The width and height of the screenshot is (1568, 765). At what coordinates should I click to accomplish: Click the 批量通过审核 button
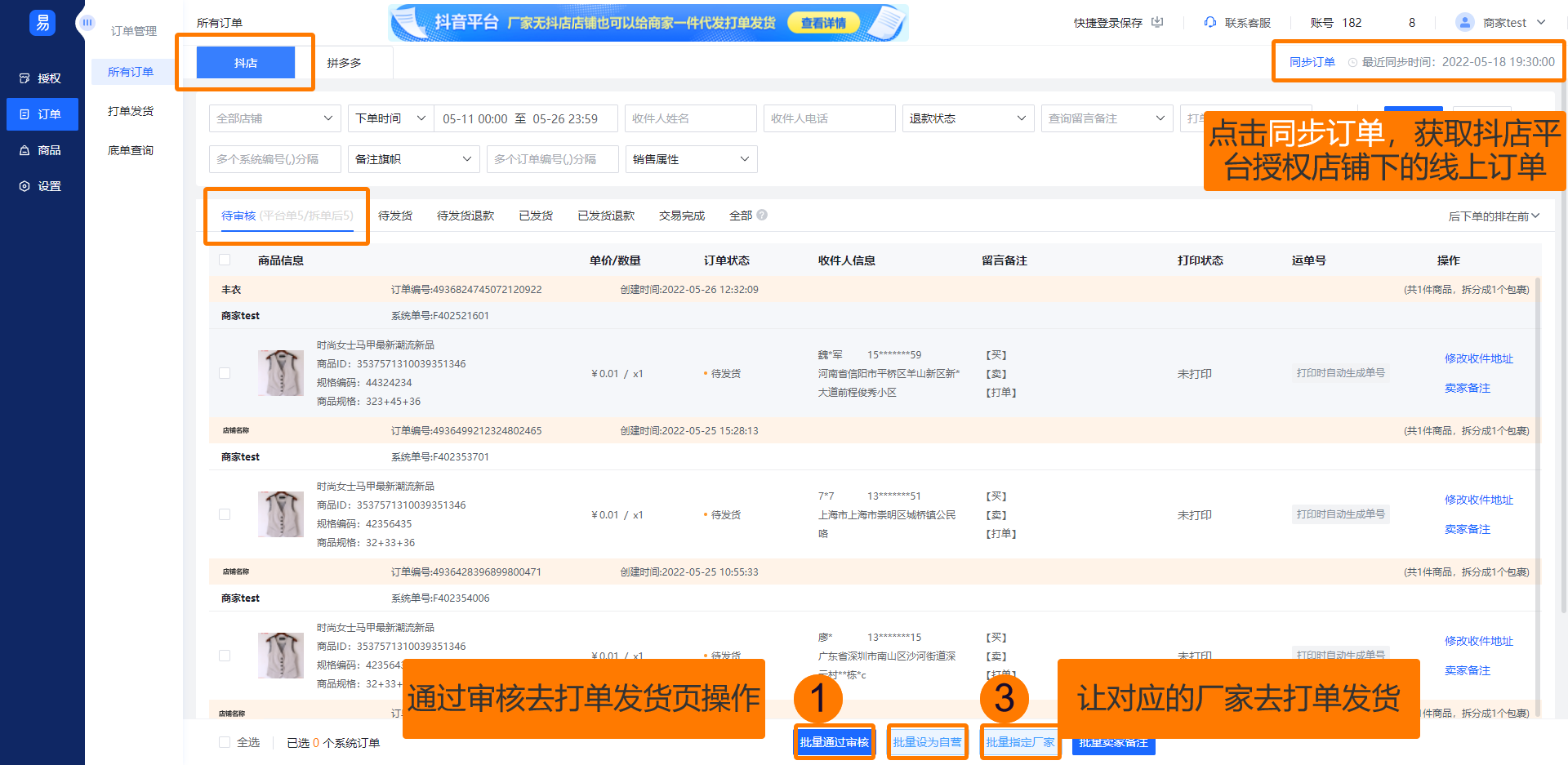click(x=834, y=742)
